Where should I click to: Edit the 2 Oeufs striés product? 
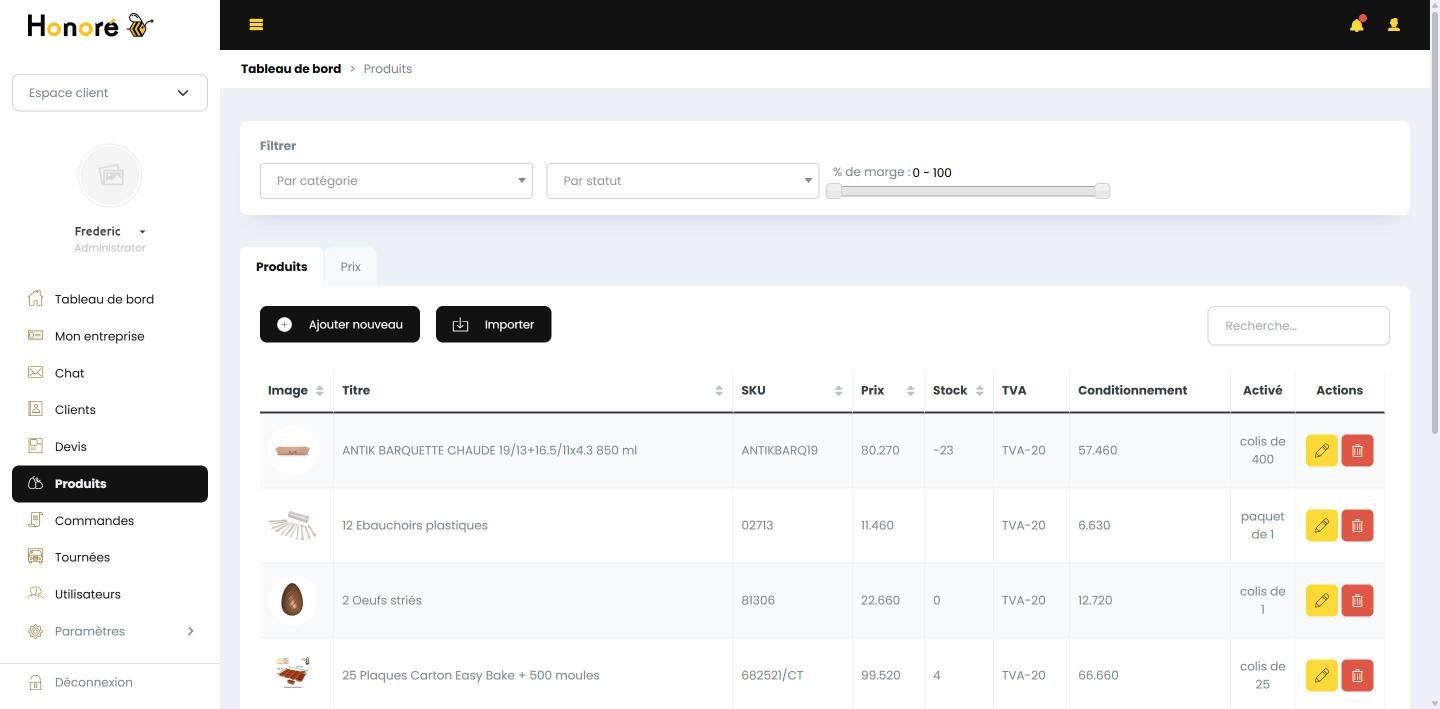coord(1321,600)
